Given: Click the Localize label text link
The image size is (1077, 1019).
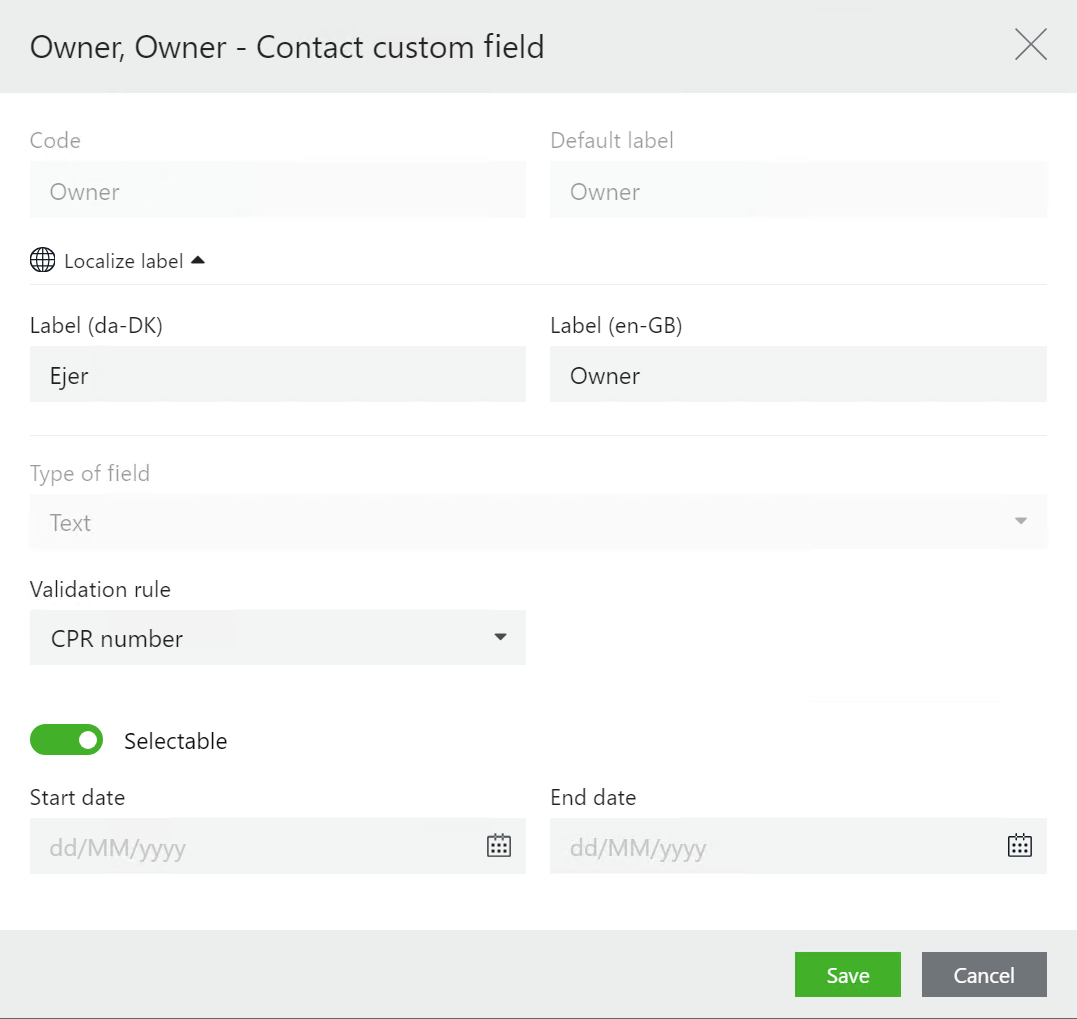Looking at the screenshot, I should 123,261.
